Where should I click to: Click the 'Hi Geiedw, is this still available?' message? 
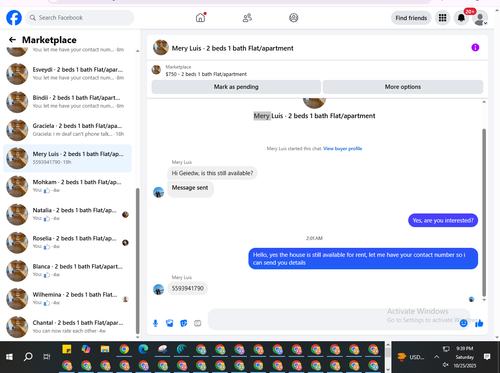212,173
